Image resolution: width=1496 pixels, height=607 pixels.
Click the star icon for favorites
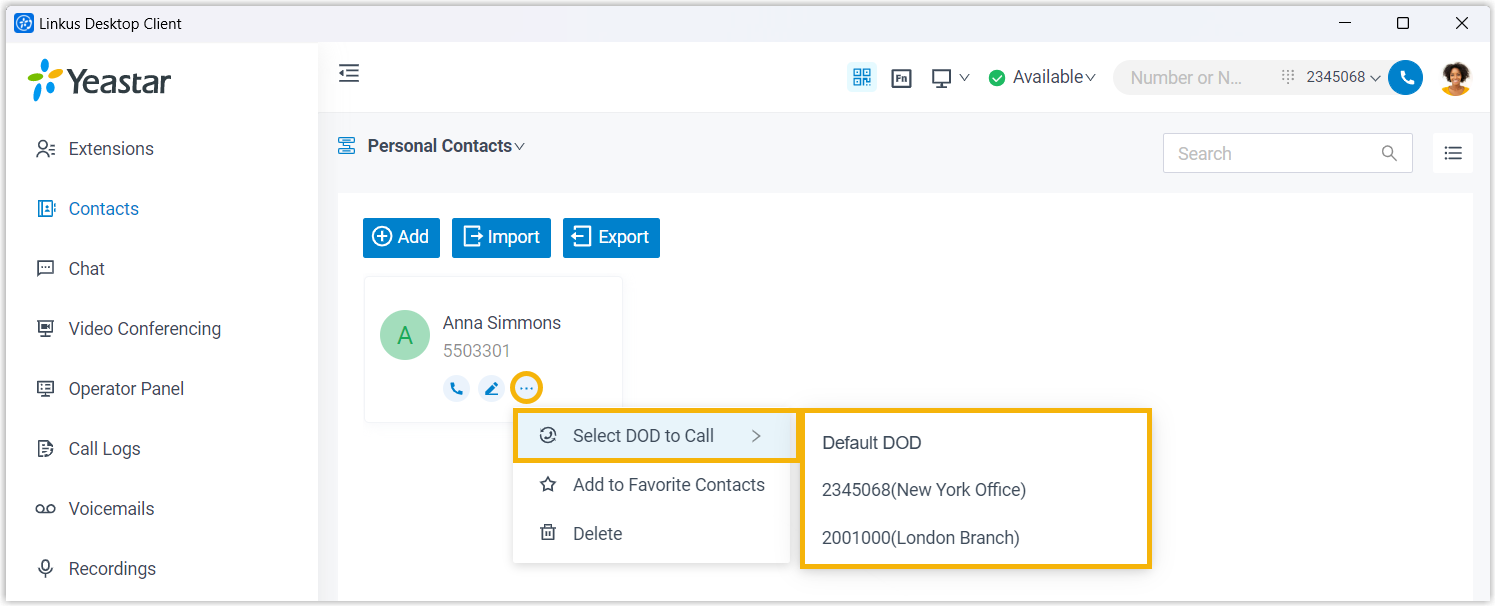548,485
